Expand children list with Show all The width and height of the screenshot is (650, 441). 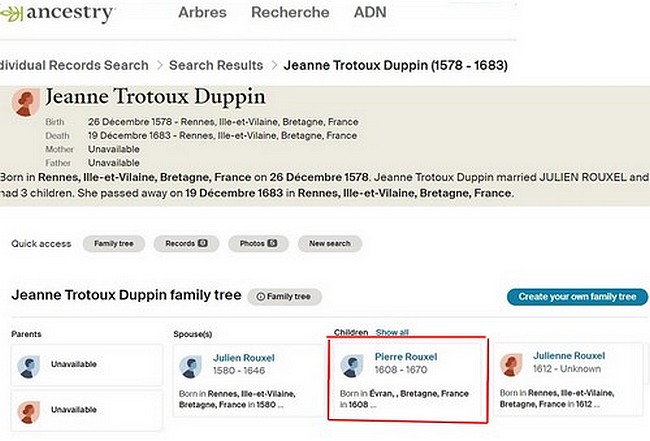click(x=392, y=332)
